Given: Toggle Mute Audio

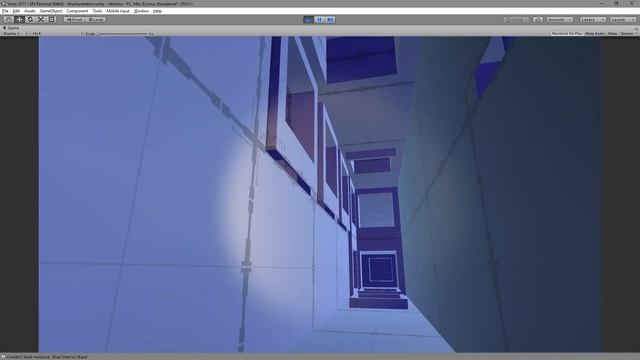Looking at the screenshot, I should point(595,33).
